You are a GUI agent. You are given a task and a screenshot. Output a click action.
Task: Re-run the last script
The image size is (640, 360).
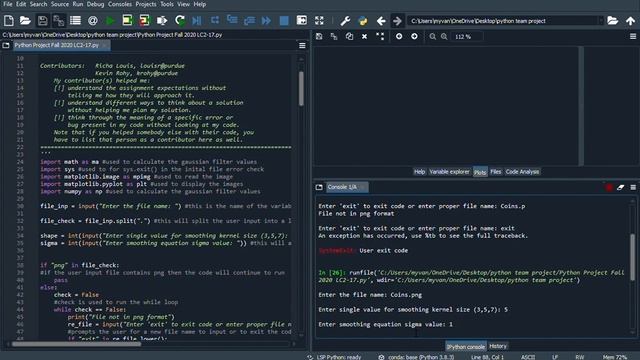(180, 20)
